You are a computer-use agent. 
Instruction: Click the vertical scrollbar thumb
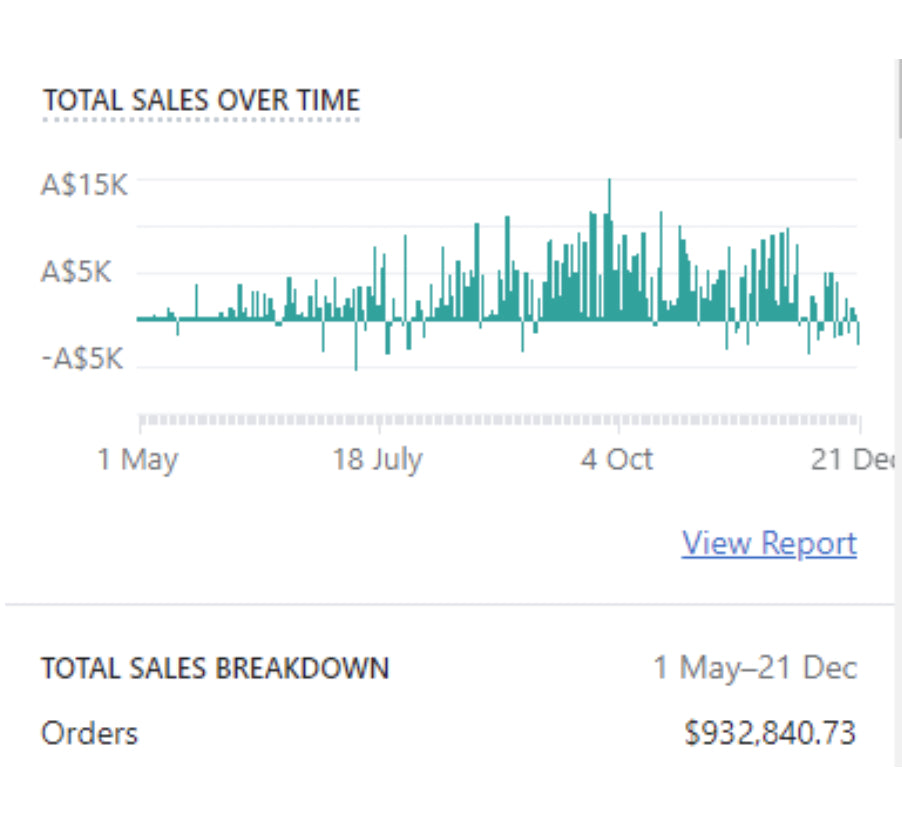coord(899,98)
